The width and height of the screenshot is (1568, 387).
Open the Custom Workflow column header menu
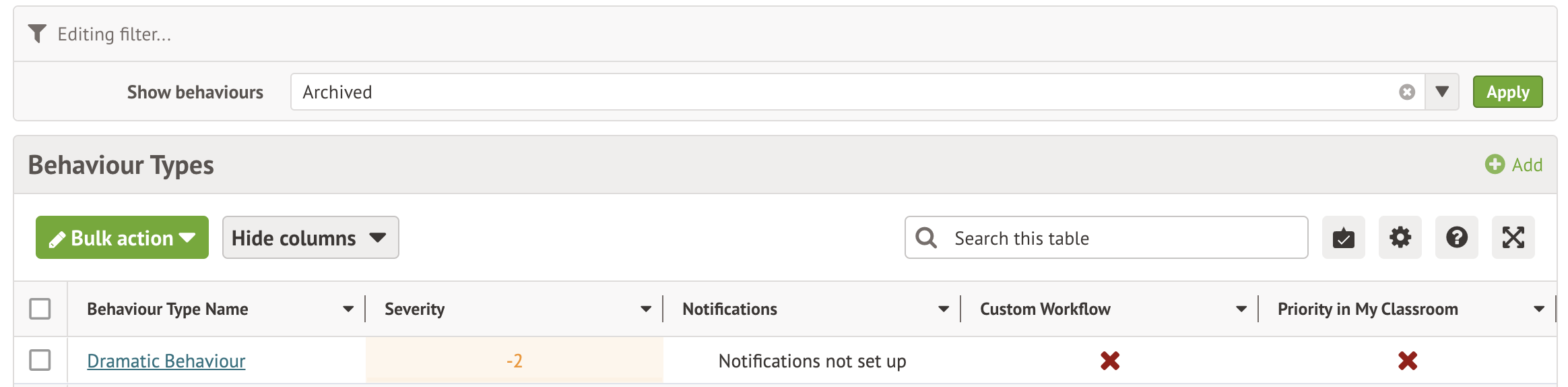click(1241, 309)
